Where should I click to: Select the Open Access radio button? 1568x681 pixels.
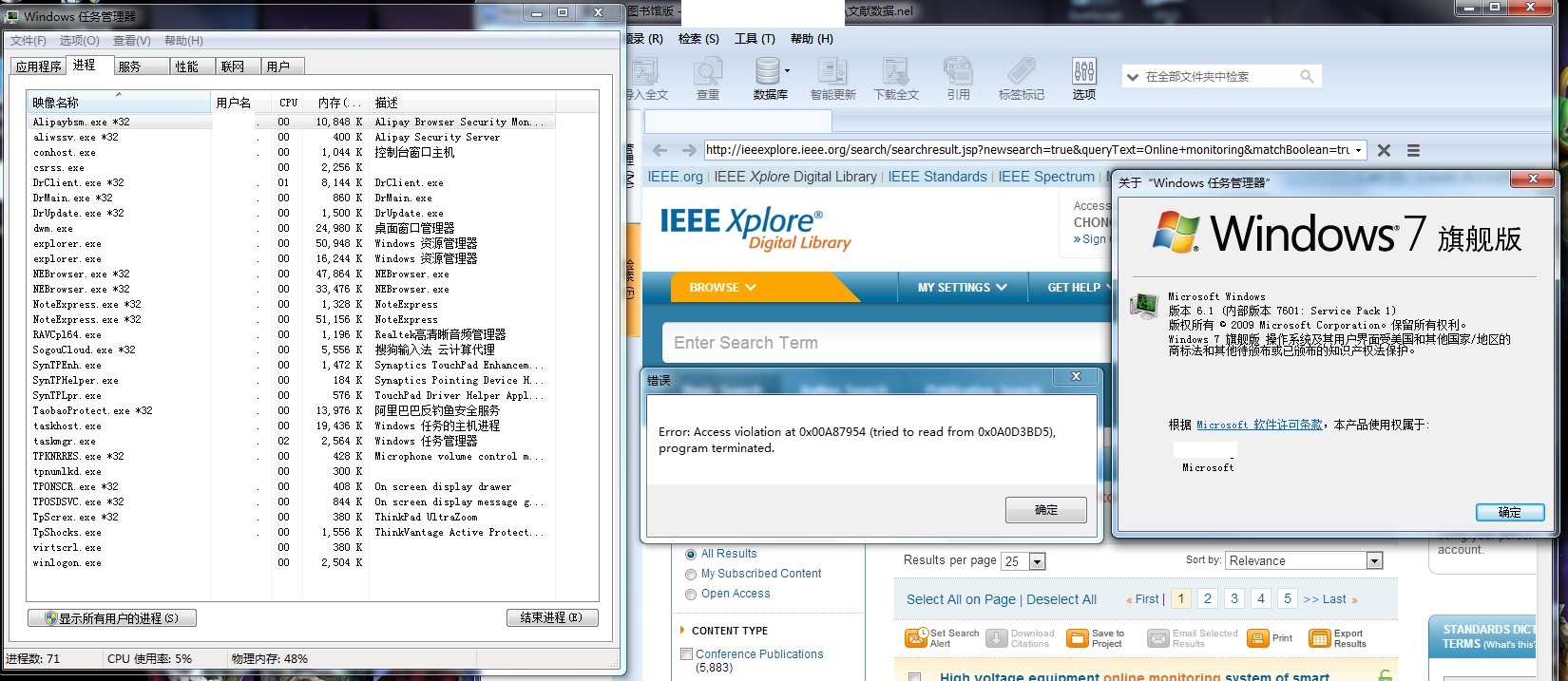pyautogui.click(x=691, y=595)
